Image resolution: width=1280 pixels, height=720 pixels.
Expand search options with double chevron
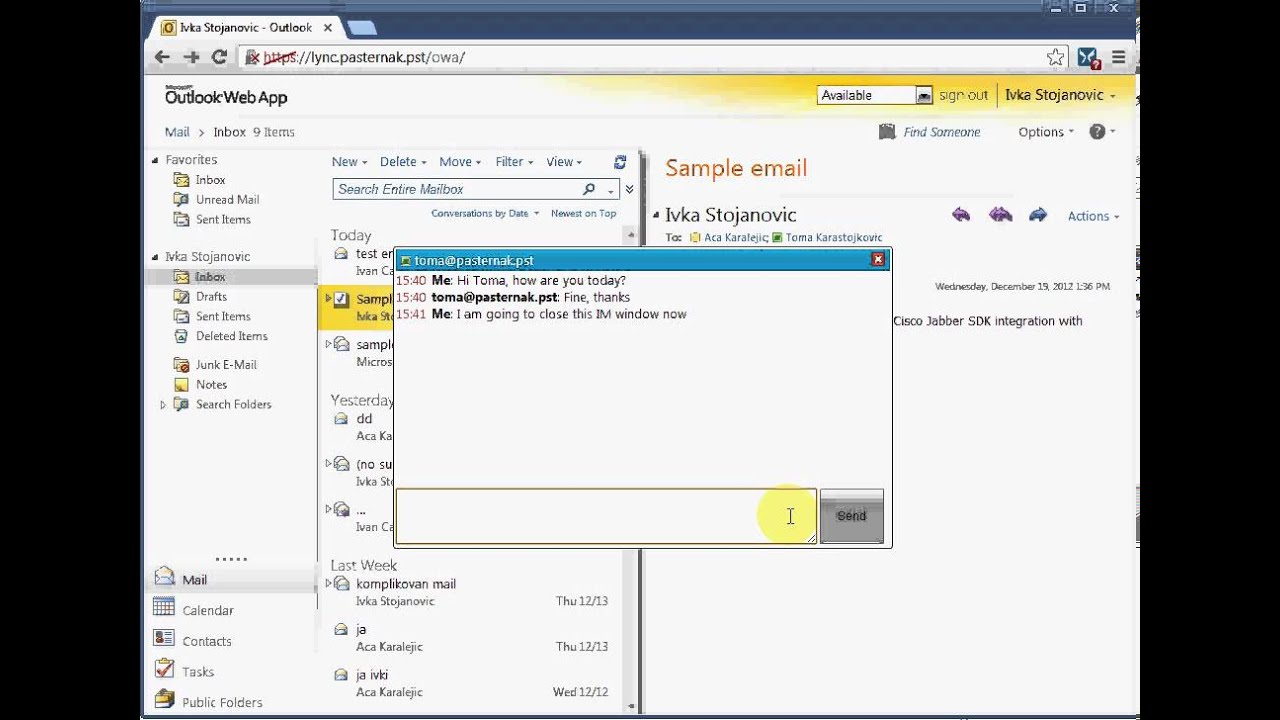[x=629, y=189]
